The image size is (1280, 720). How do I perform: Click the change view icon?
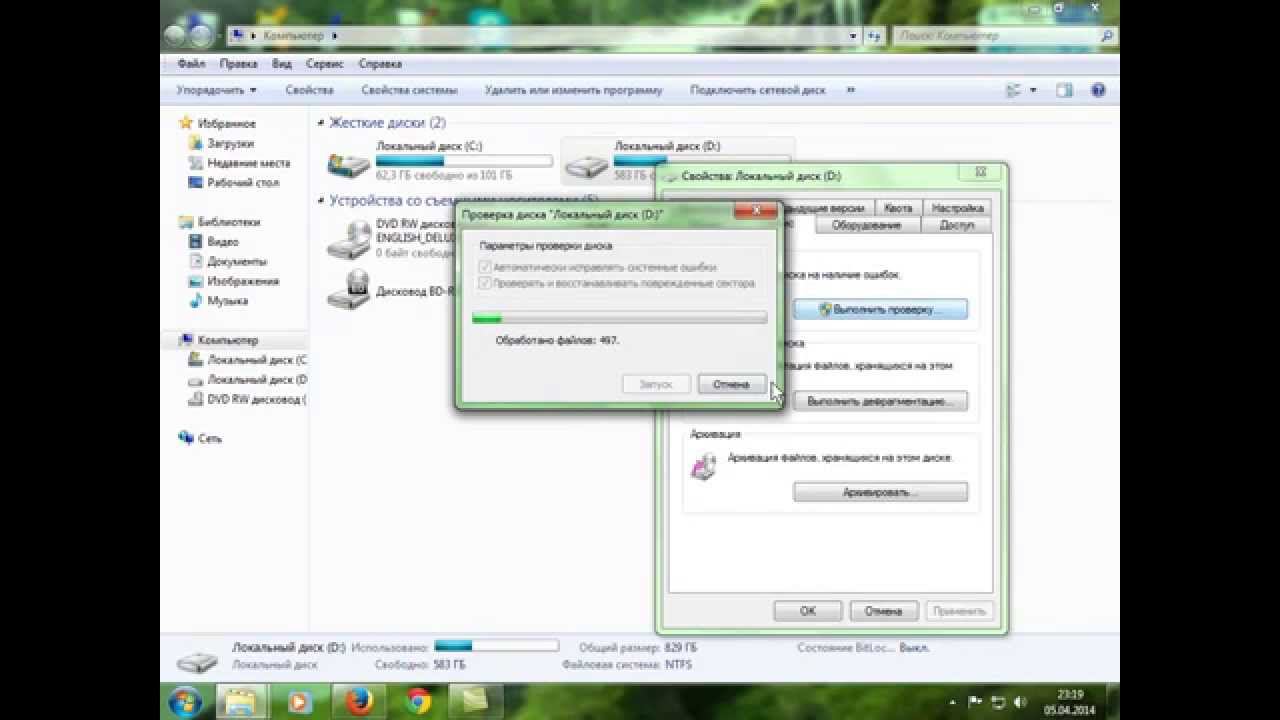1013,90
